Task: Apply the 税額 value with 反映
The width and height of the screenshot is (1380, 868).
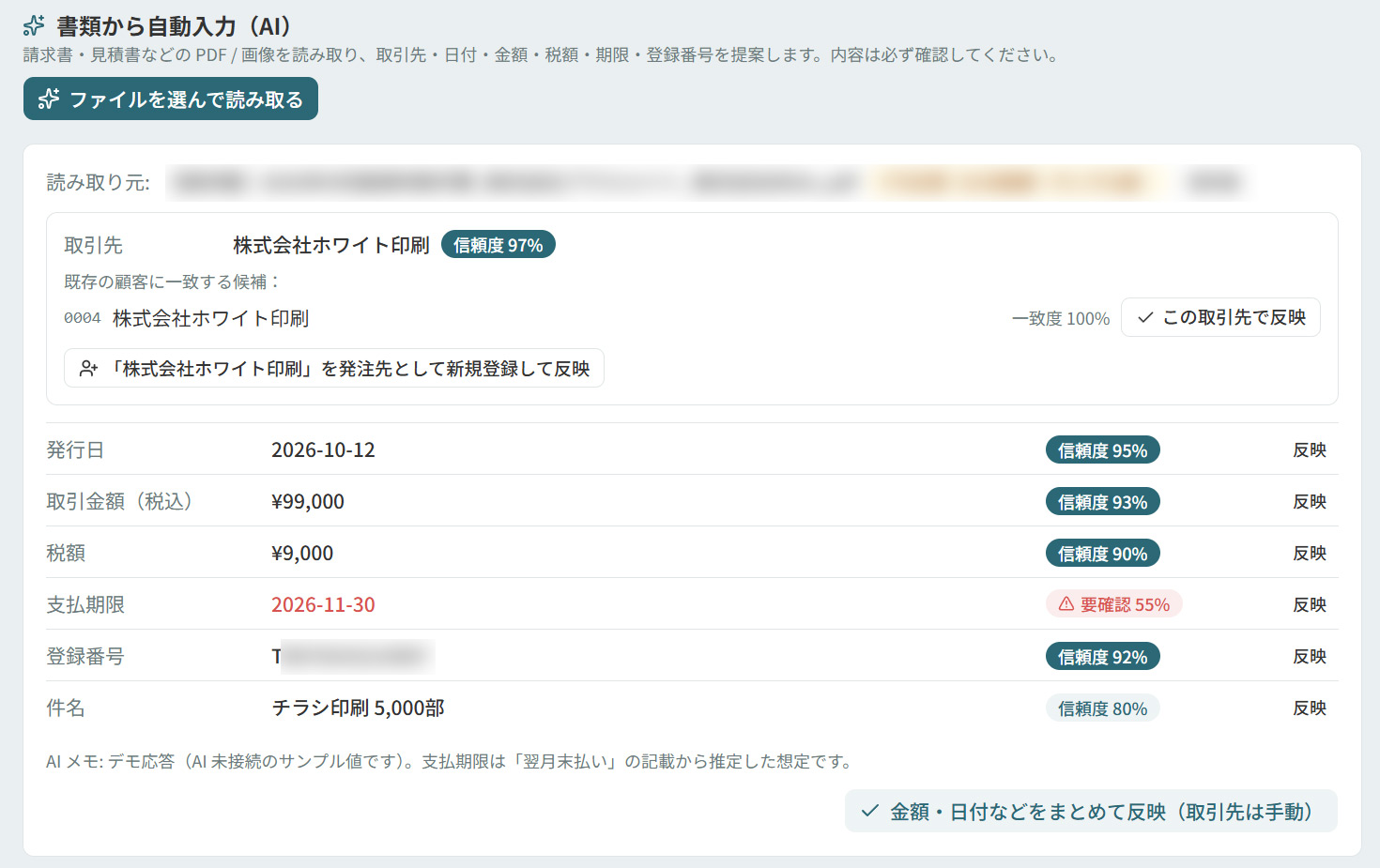Action: coord(1309,554)
